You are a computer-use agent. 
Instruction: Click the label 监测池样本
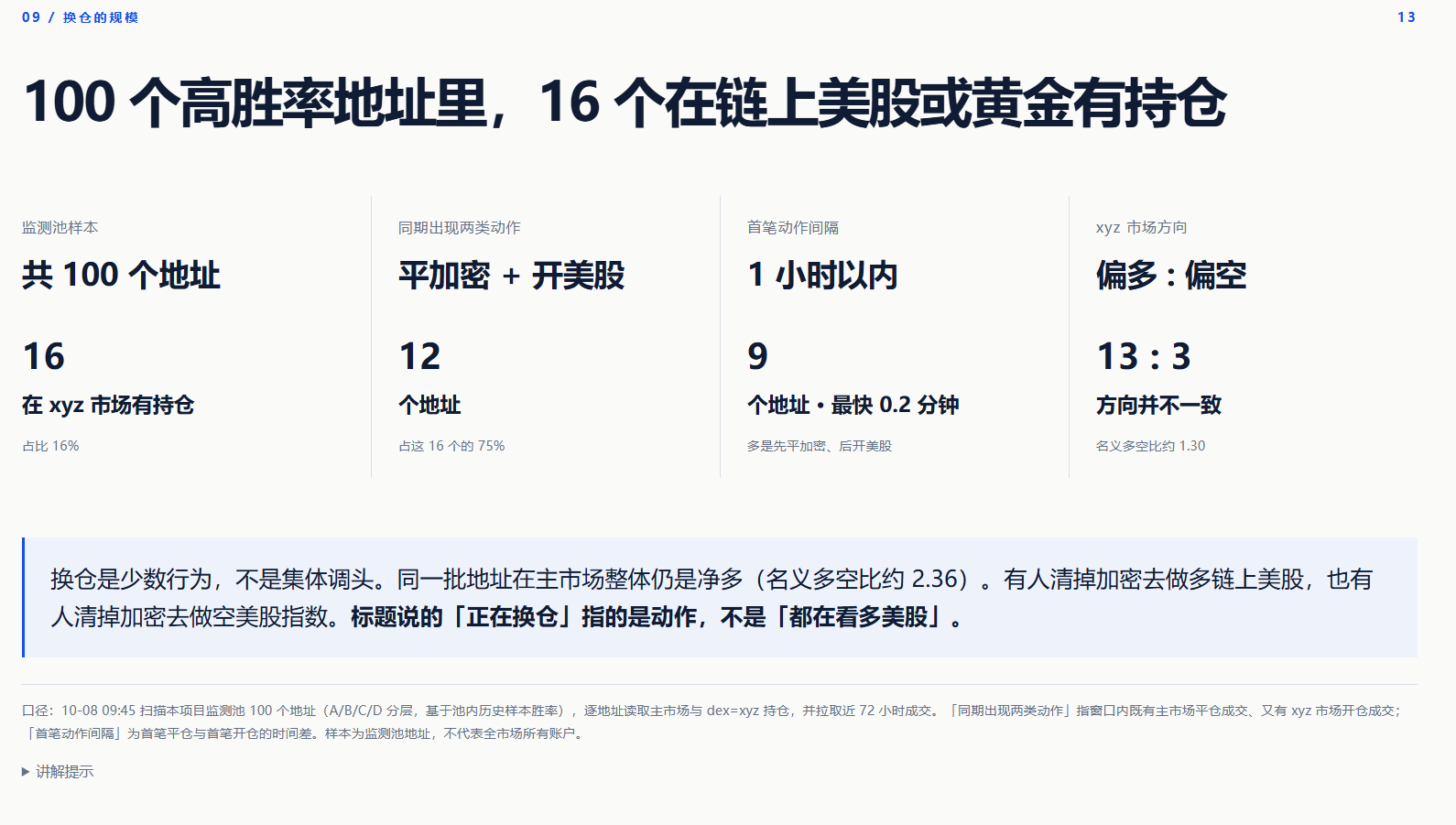coord(60,227)
